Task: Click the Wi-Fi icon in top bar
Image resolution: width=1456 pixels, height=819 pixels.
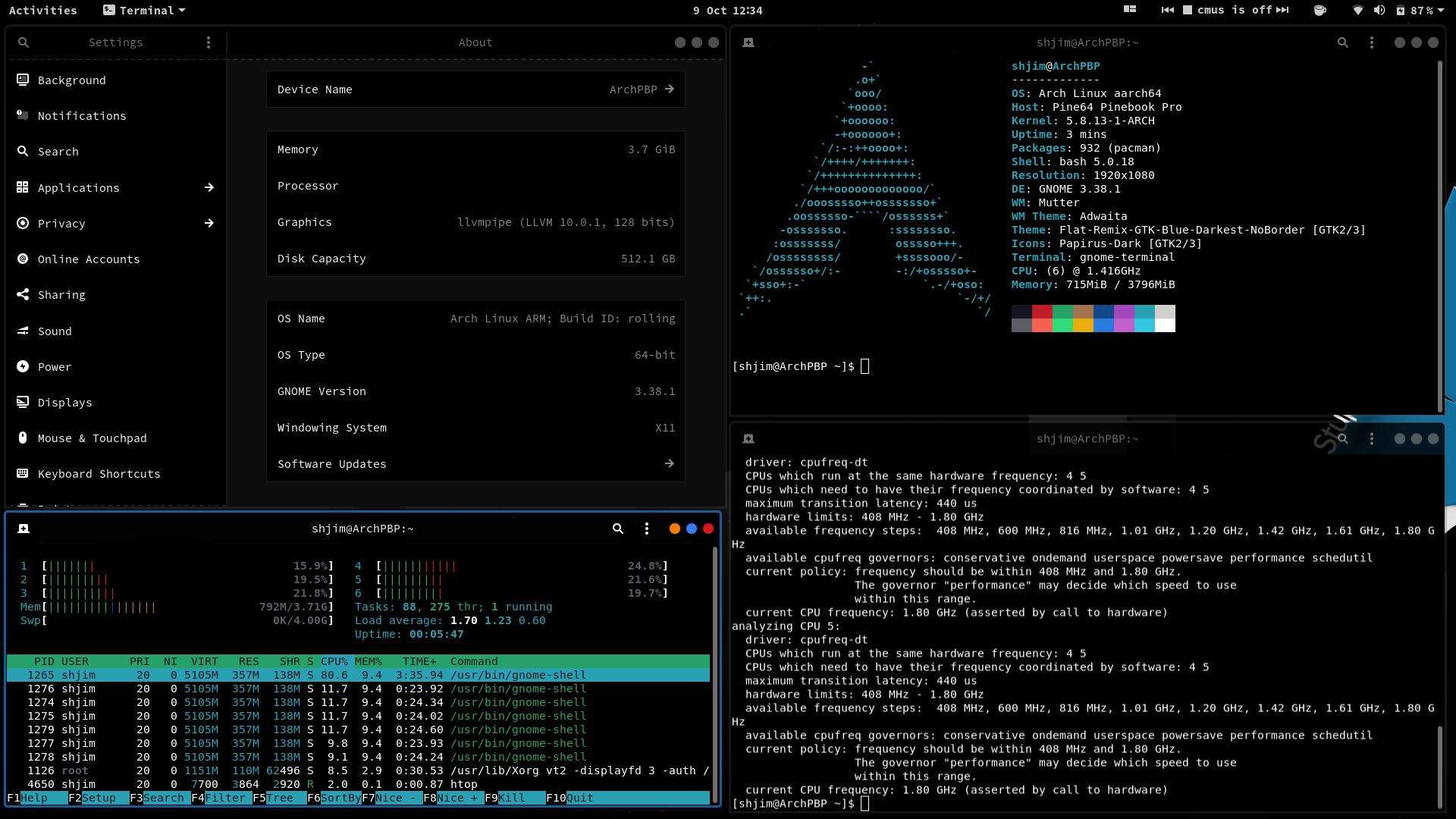Action: coord(1358,10)
